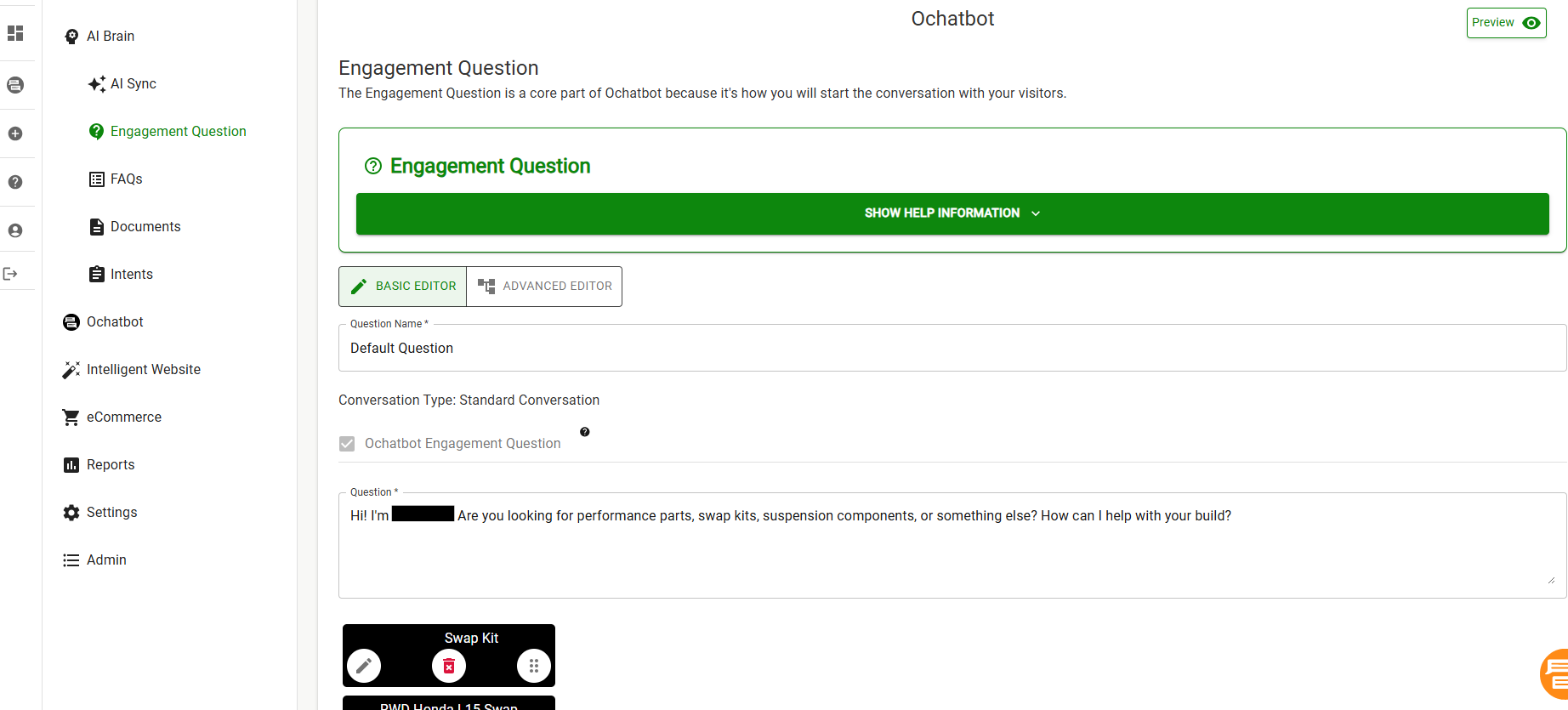Open the orange chat widget bubble
Screen dimensions: 1568x710
coord(1555,675)
